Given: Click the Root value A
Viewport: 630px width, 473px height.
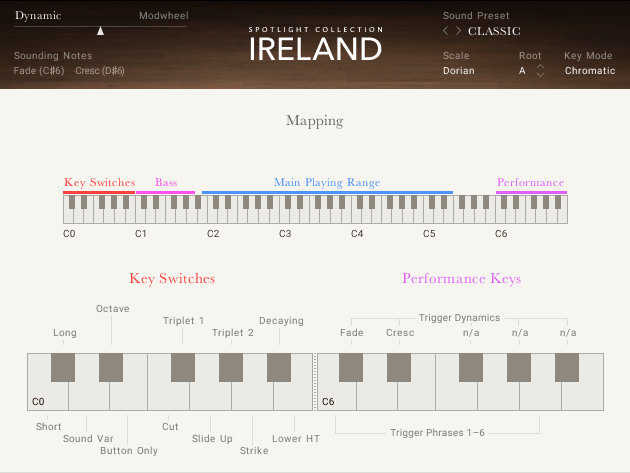Looking at the screenshot, I should 522,71.
